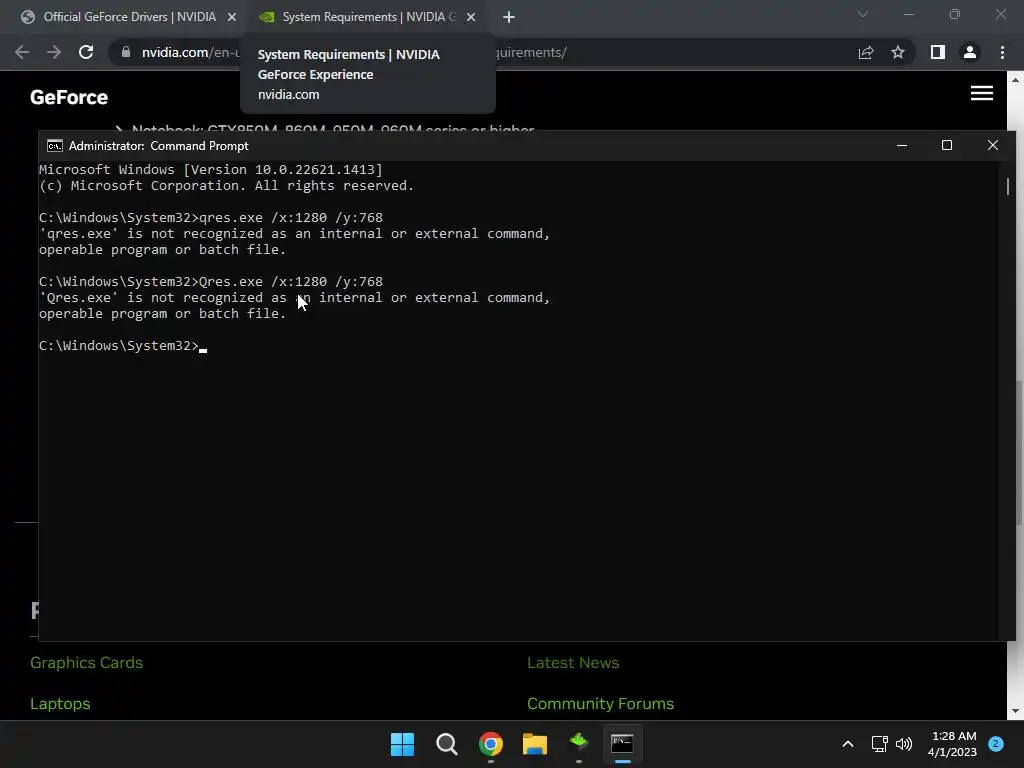Bookmark this page with star

click(x=898, y=52)
